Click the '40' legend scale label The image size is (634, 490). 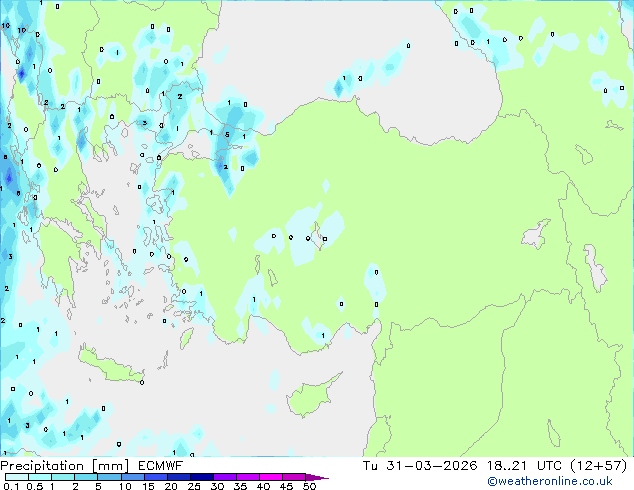click(264, 486)
